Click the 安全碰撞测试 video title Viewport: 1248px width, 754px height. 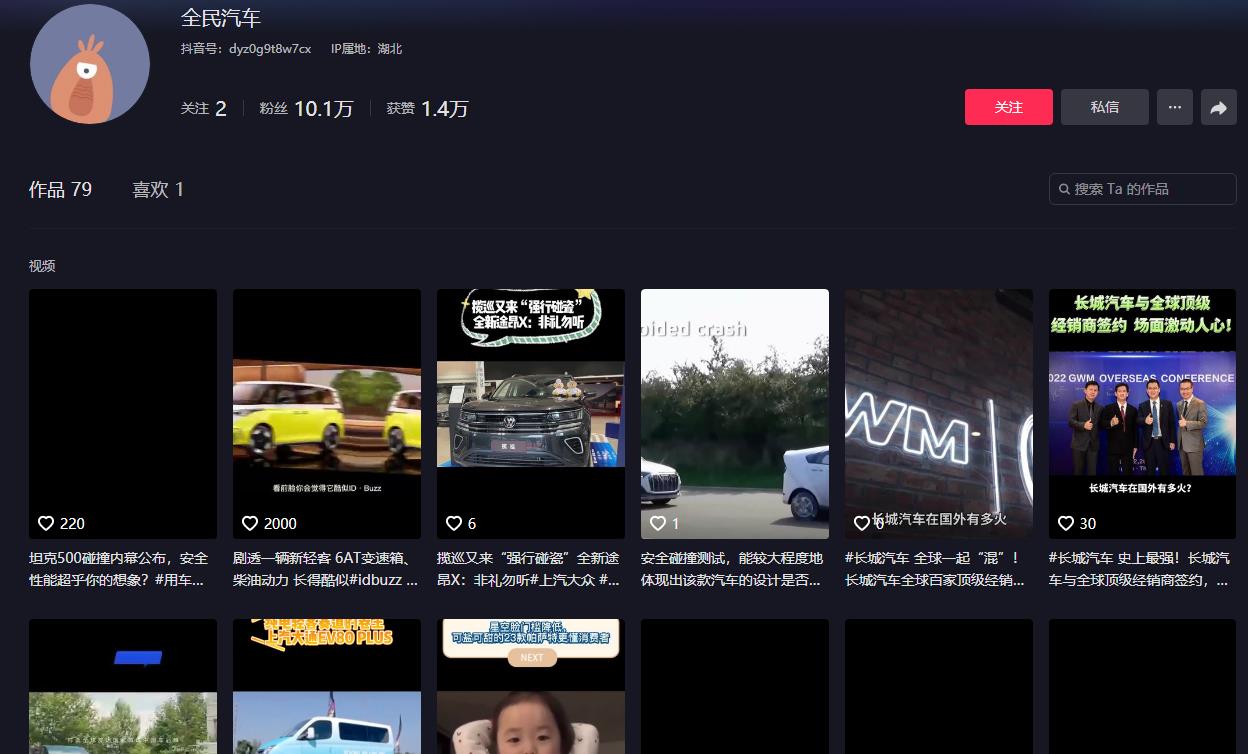click(733, 569)
